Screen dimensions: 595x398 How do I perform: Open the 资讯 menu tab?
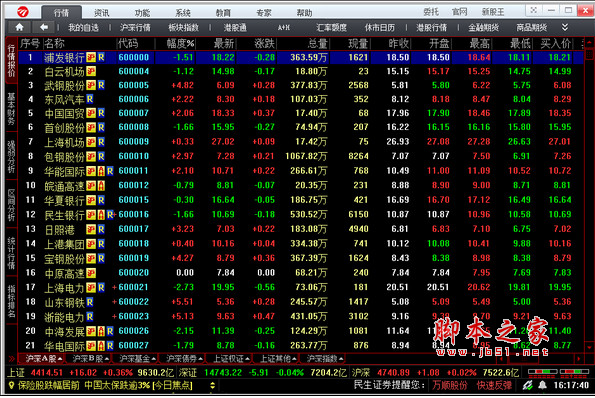(x=102, y=13)
